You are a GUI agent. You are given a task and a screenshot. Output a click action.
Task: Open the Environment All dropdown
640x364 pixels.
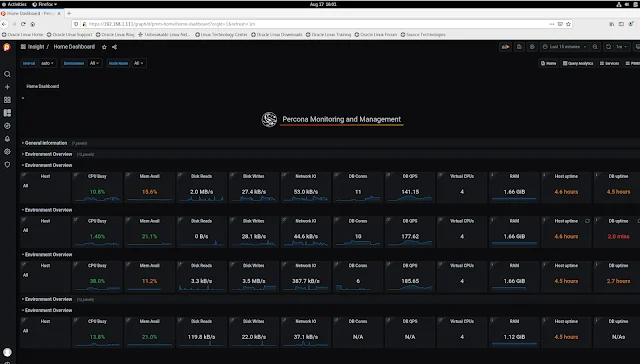[94, 63]
